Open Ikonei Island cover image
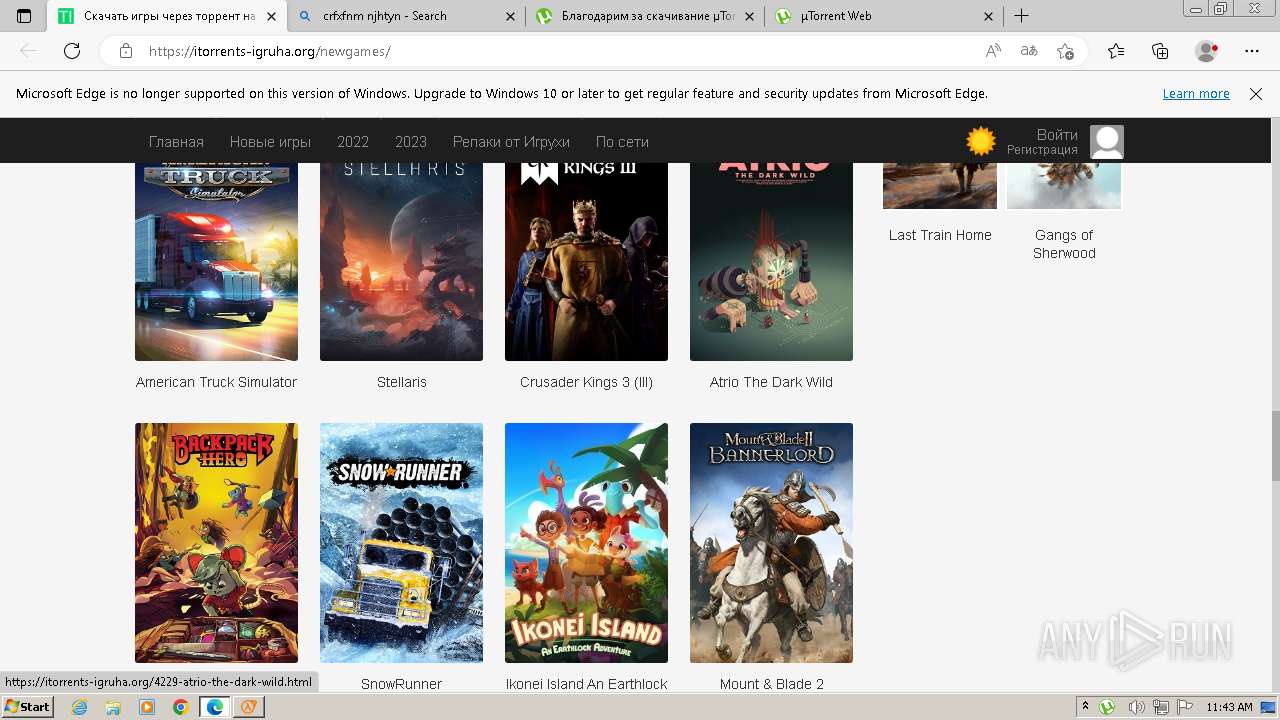Screen dimensions: 1280x720 pos(586,543)
